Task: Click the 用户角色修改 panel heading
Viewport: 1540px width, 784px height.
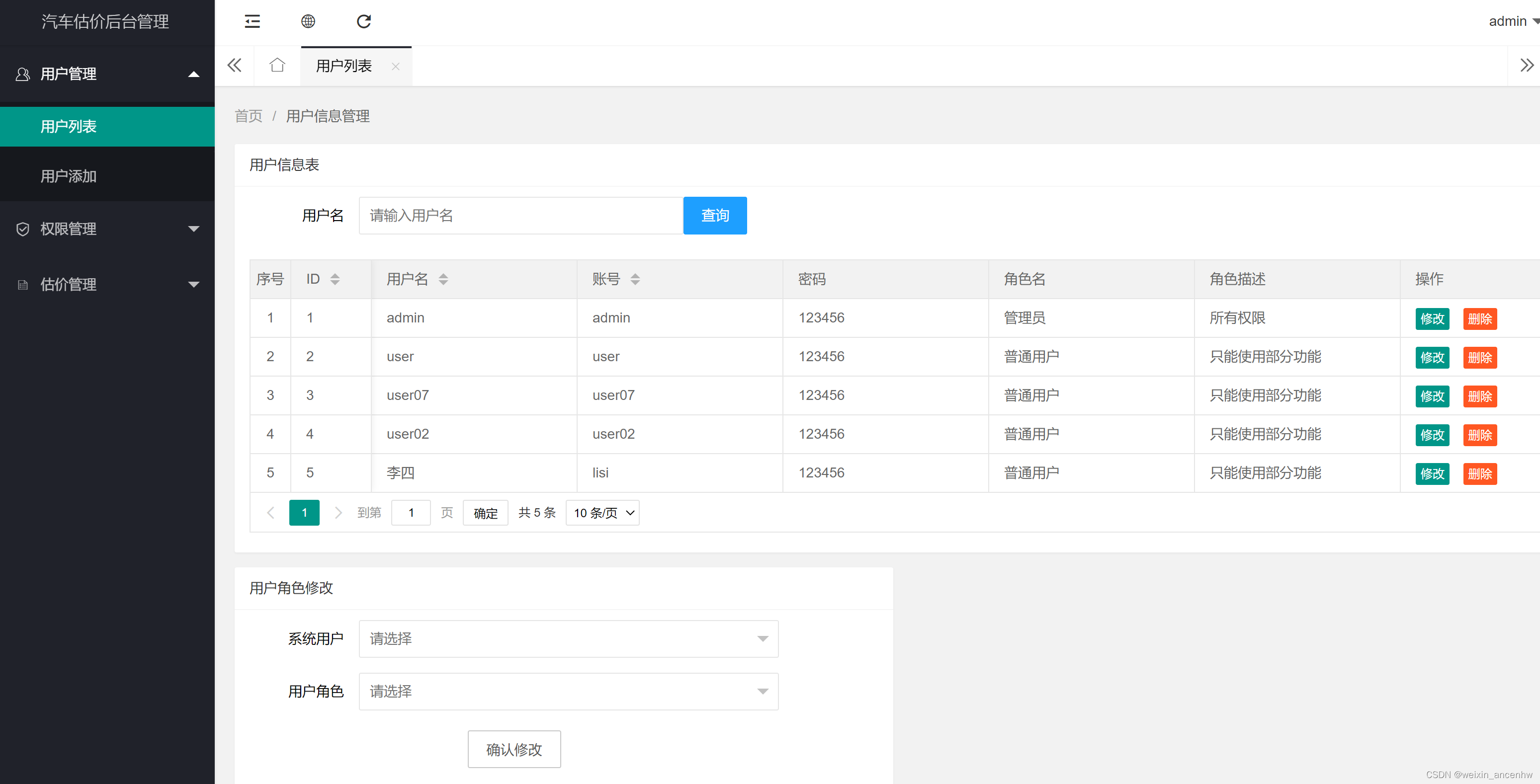Action: (291, 588)
